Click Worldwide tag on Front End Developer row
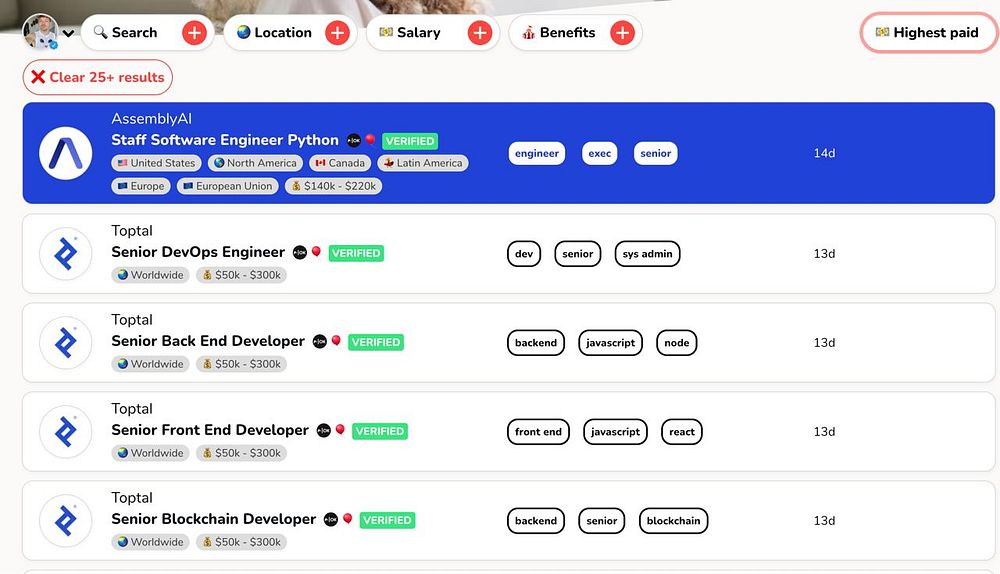This screenshot has width=1000, height=574. (x=151, y=453)
